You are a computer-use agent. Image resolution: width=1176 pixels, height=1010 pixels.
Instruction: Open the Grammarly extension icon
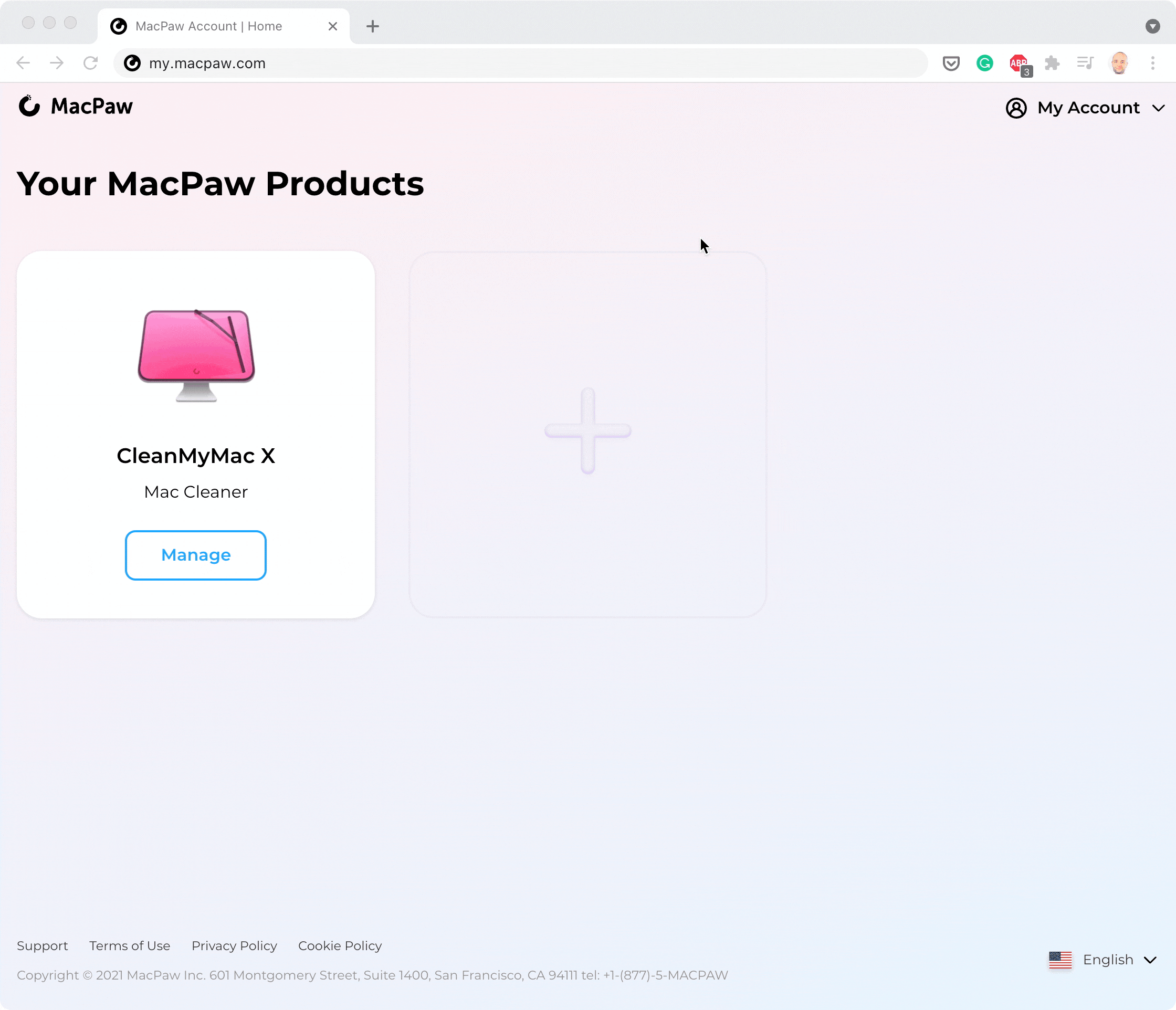[x=985, y=63]
